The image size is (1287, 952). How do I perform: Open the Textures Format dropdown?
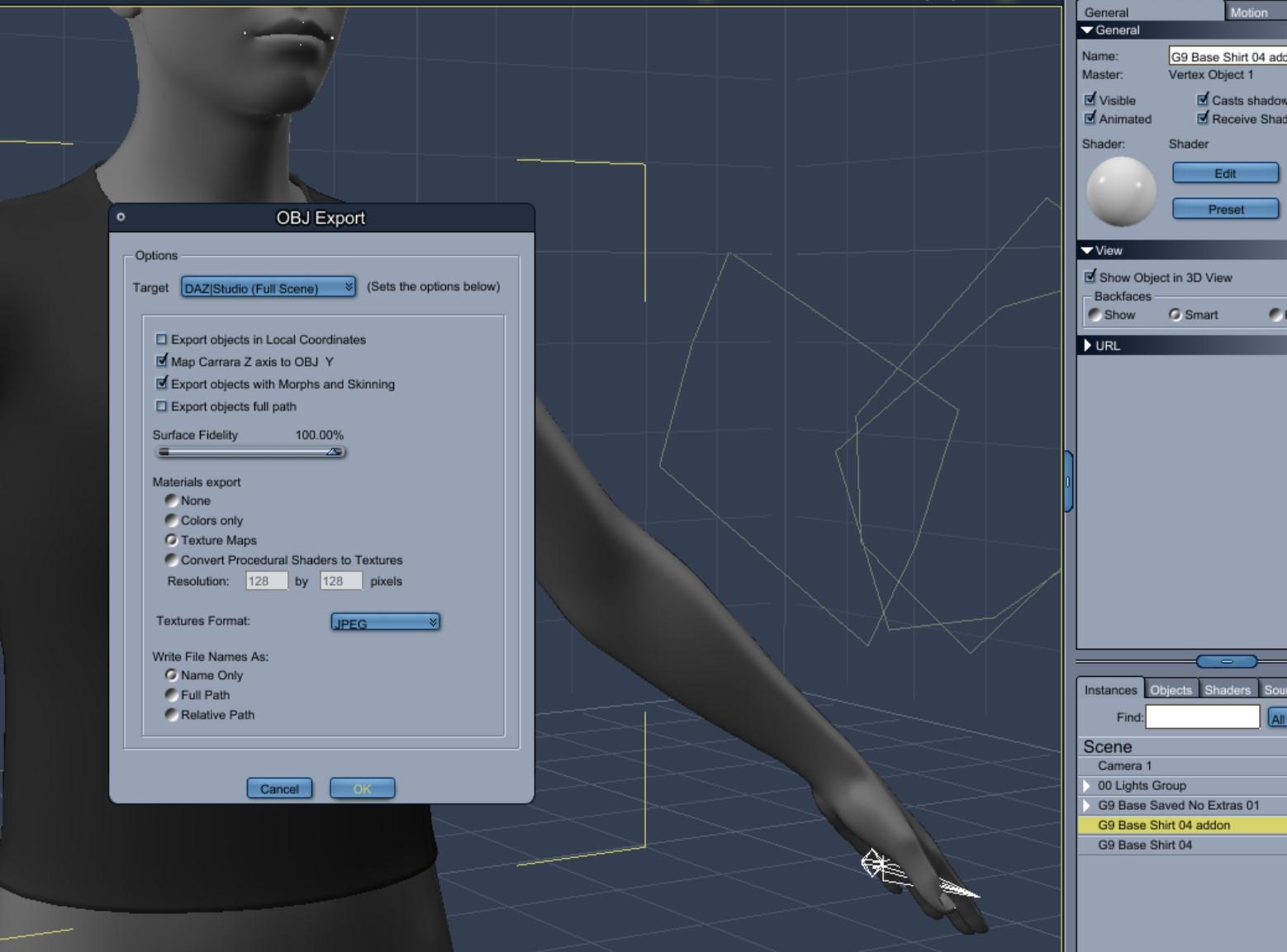pos(385,623)
